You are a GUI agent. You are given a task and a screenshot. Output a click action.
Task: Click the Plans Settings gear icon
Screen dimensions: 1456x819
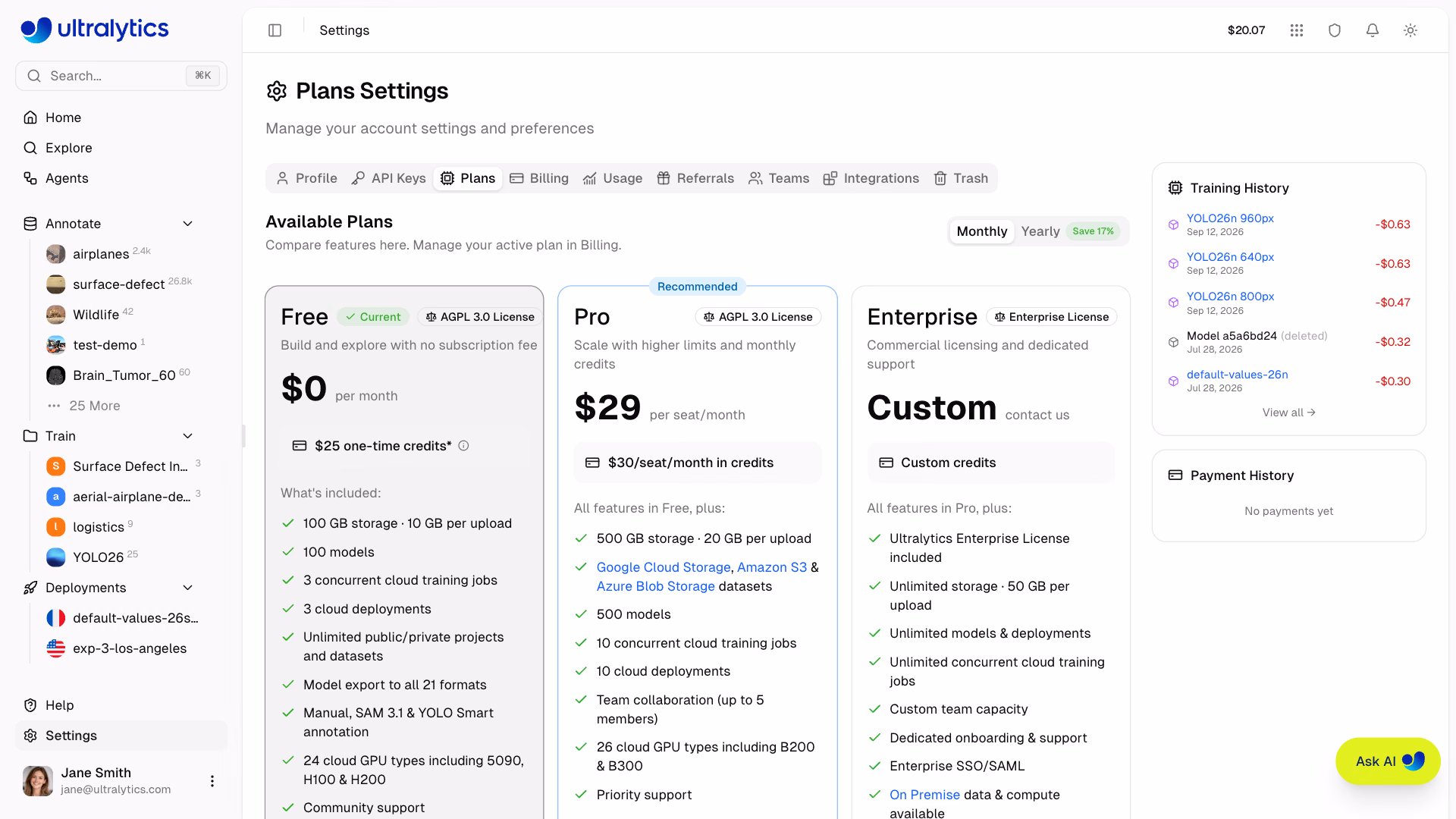pos(277,91)
